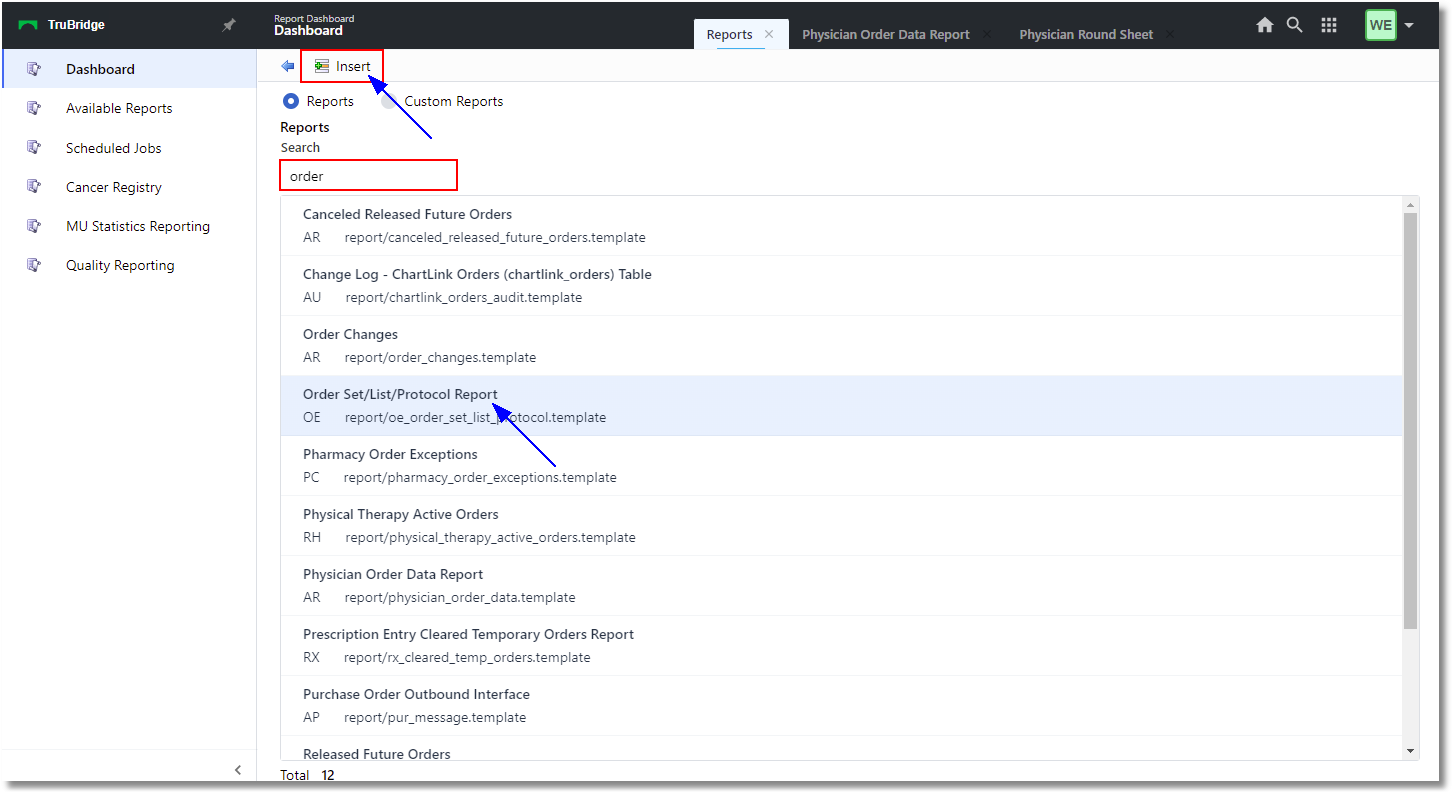Select the Reports radio button
Screen dimensions: 1453x795
pos(291,101)
